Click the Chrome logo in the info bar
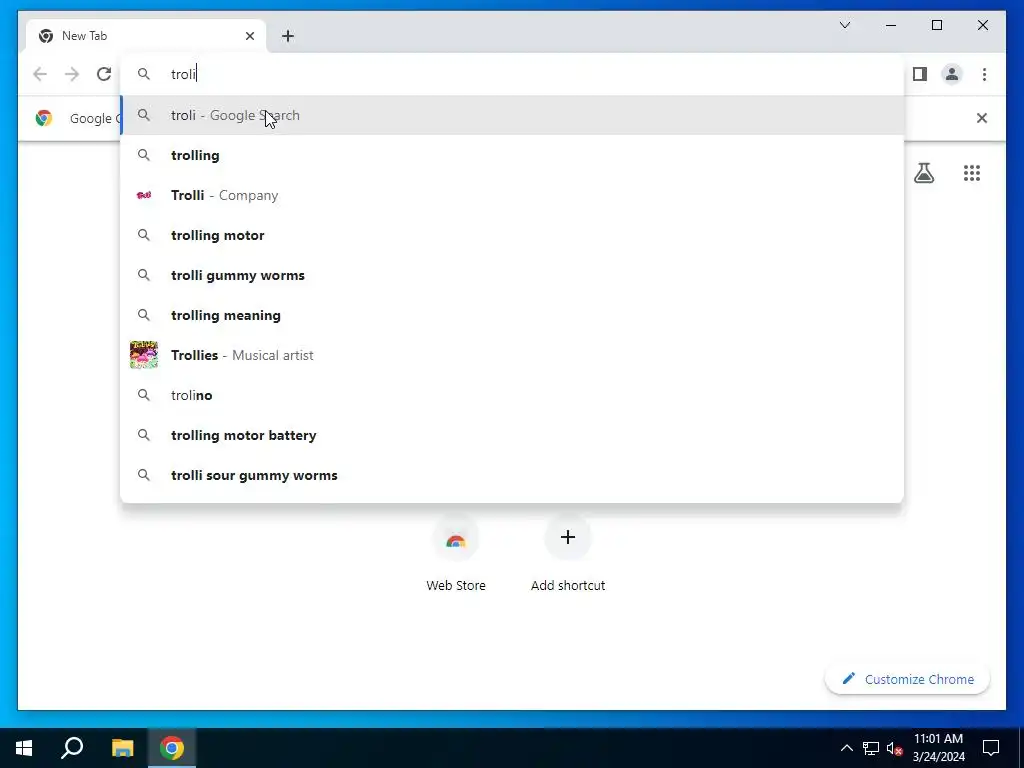This screenshot has width=1024, height=768. pos(44,118)
